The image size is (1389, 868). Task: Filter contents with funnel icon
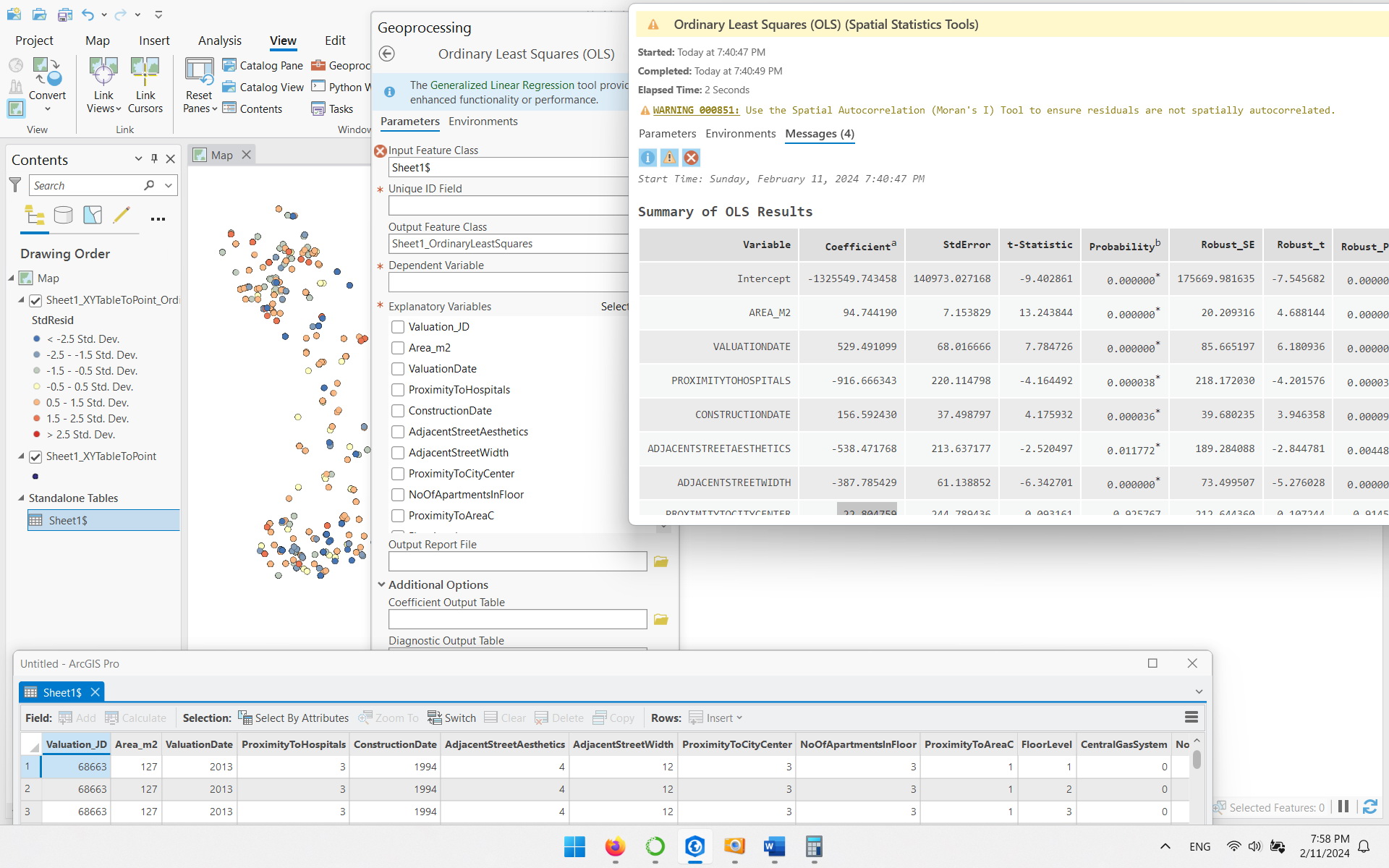pos(15,185)
